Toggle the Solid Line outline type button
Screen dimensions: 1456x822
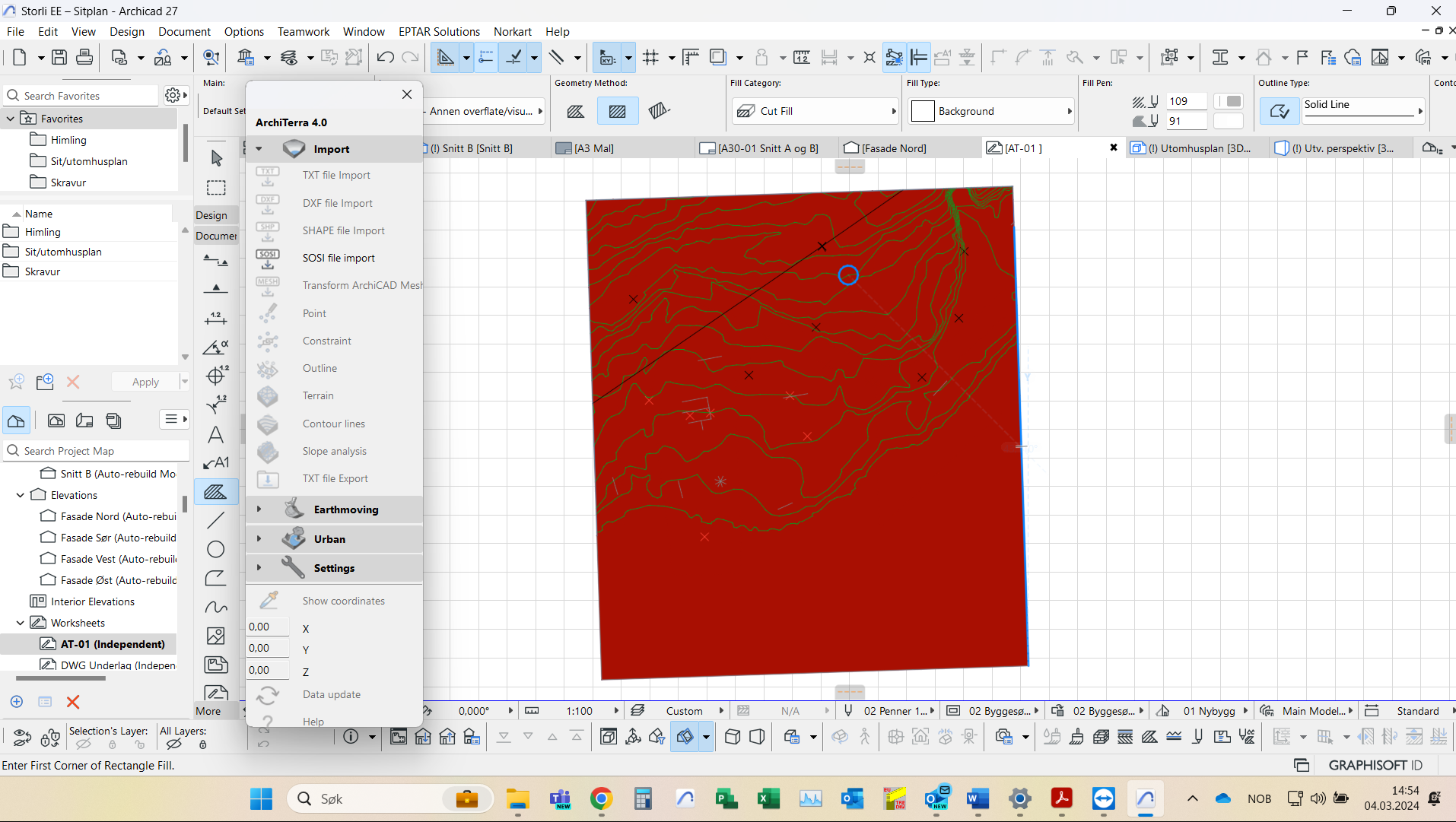(1279, 112)
